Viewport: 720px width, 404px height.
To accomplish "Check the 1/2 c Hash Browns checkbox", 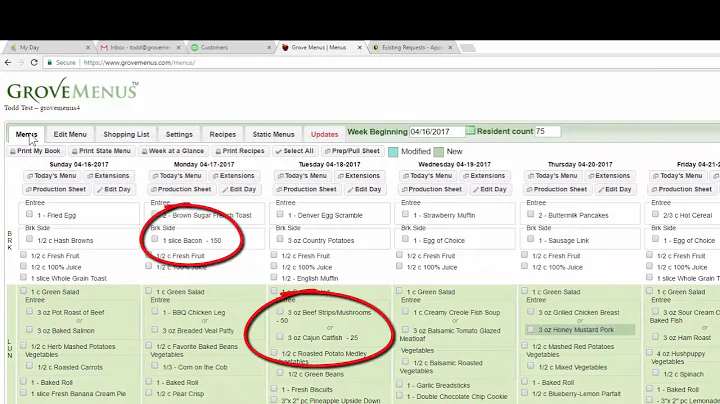I will pyautogui.click(x=29, y=239).
